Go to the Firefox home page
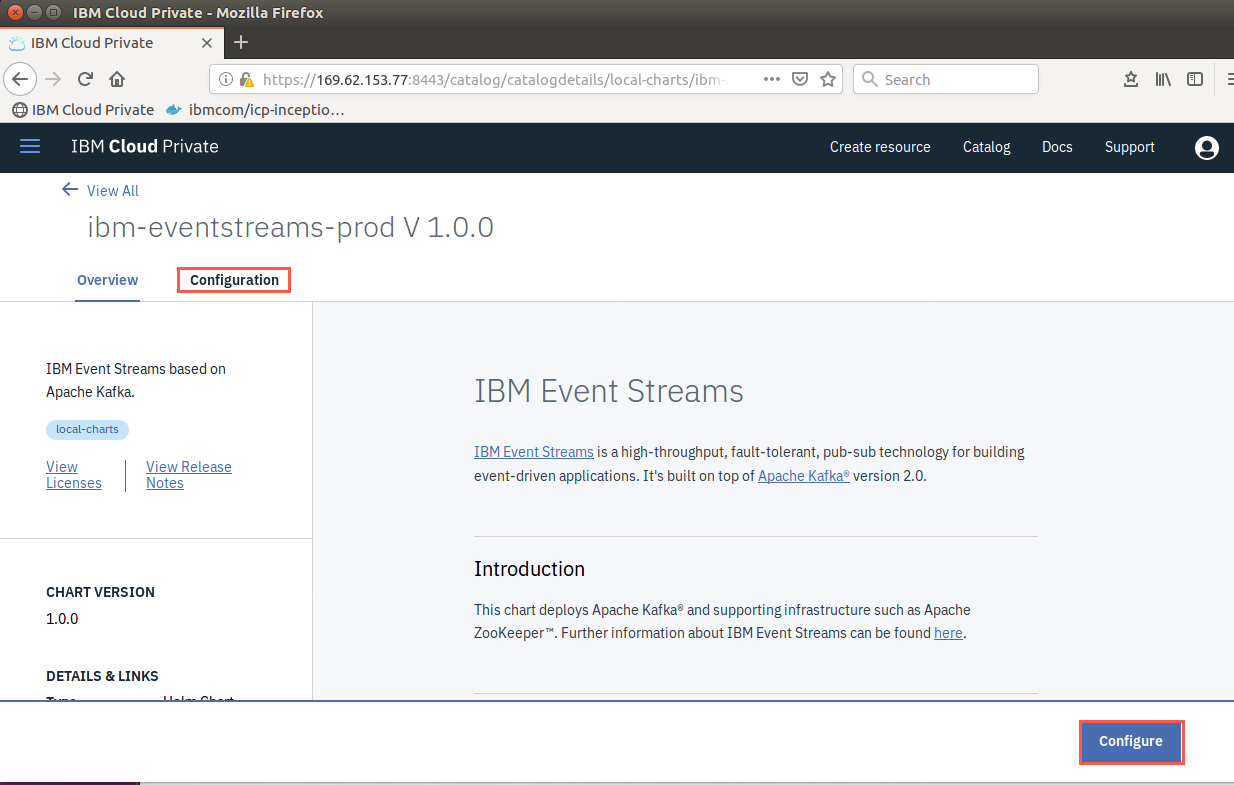This screenshot has height=785, width=1234. [x=117, y=79]
